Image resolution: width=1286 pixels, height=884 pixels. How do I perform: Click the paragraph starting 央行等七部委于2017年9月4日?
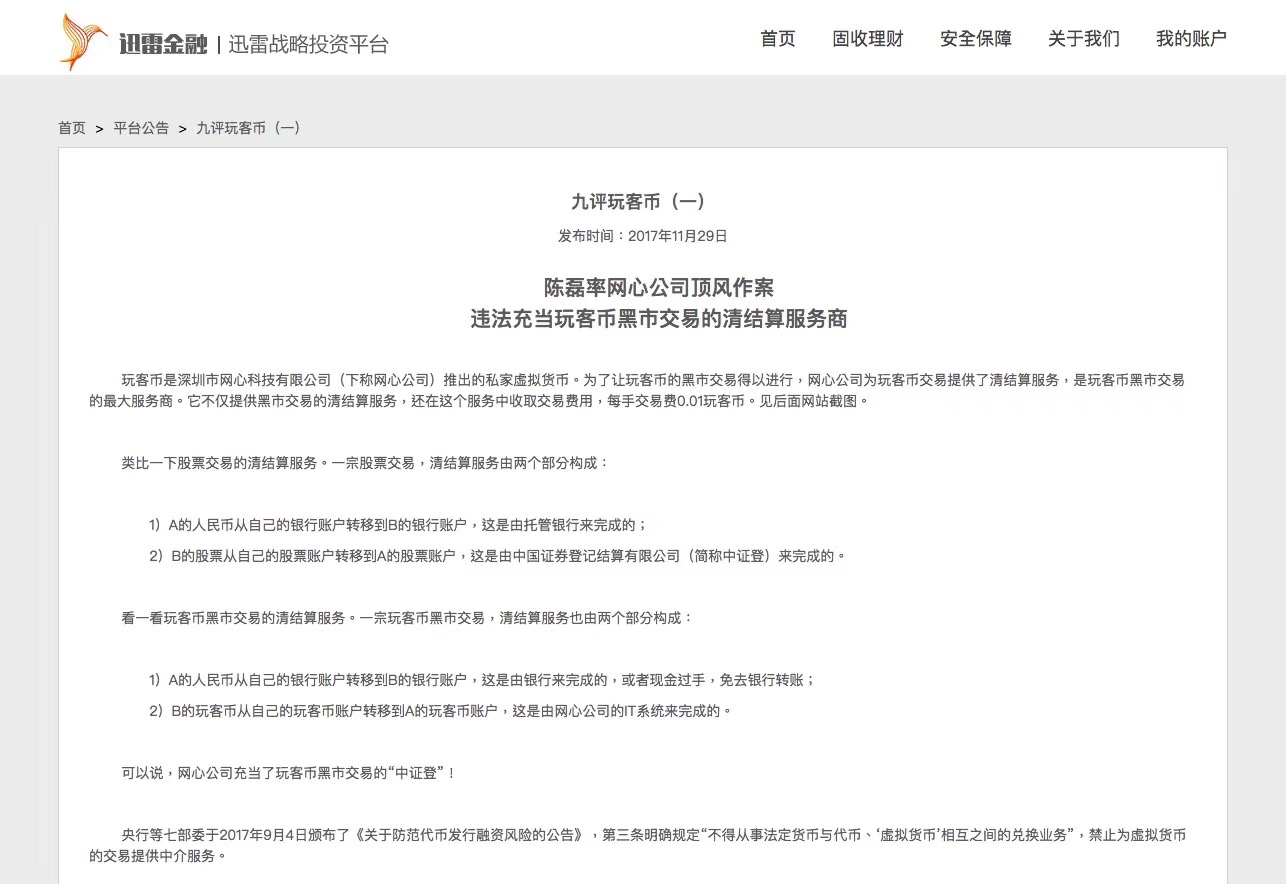[x=637, y=844]
